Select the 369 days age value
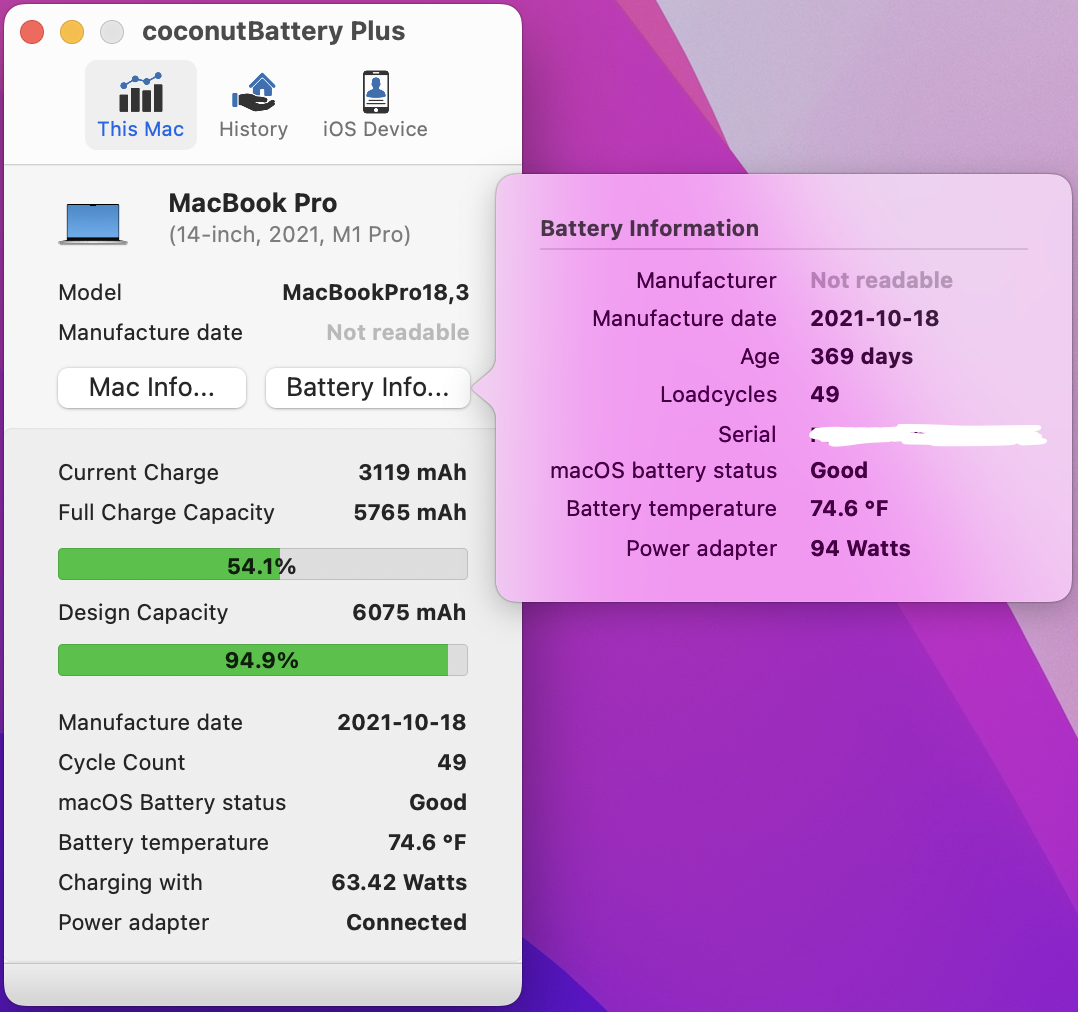The width and height of the screenshot is (1078, 1012). (861, 356)
